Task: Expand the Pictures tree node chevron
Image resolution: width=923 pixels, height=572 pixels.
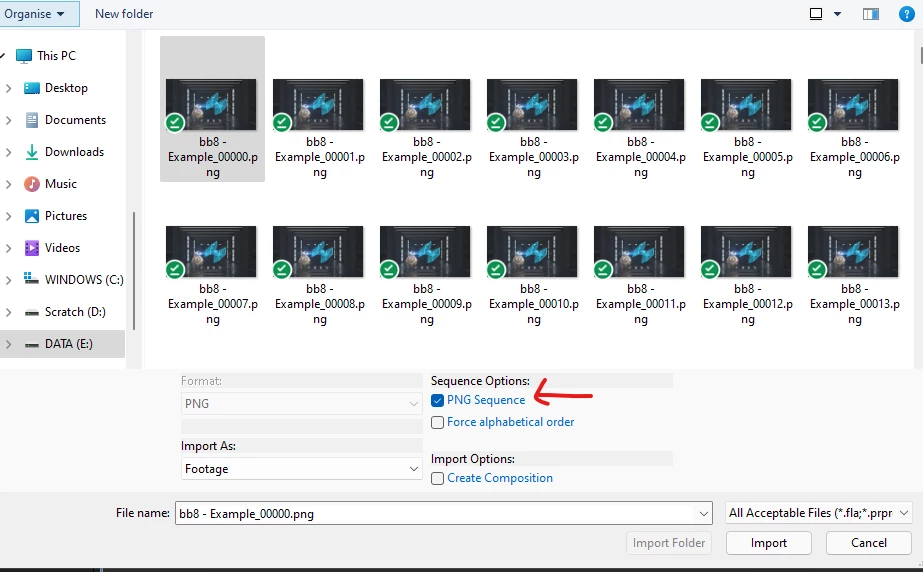Action: pos(8,216)
